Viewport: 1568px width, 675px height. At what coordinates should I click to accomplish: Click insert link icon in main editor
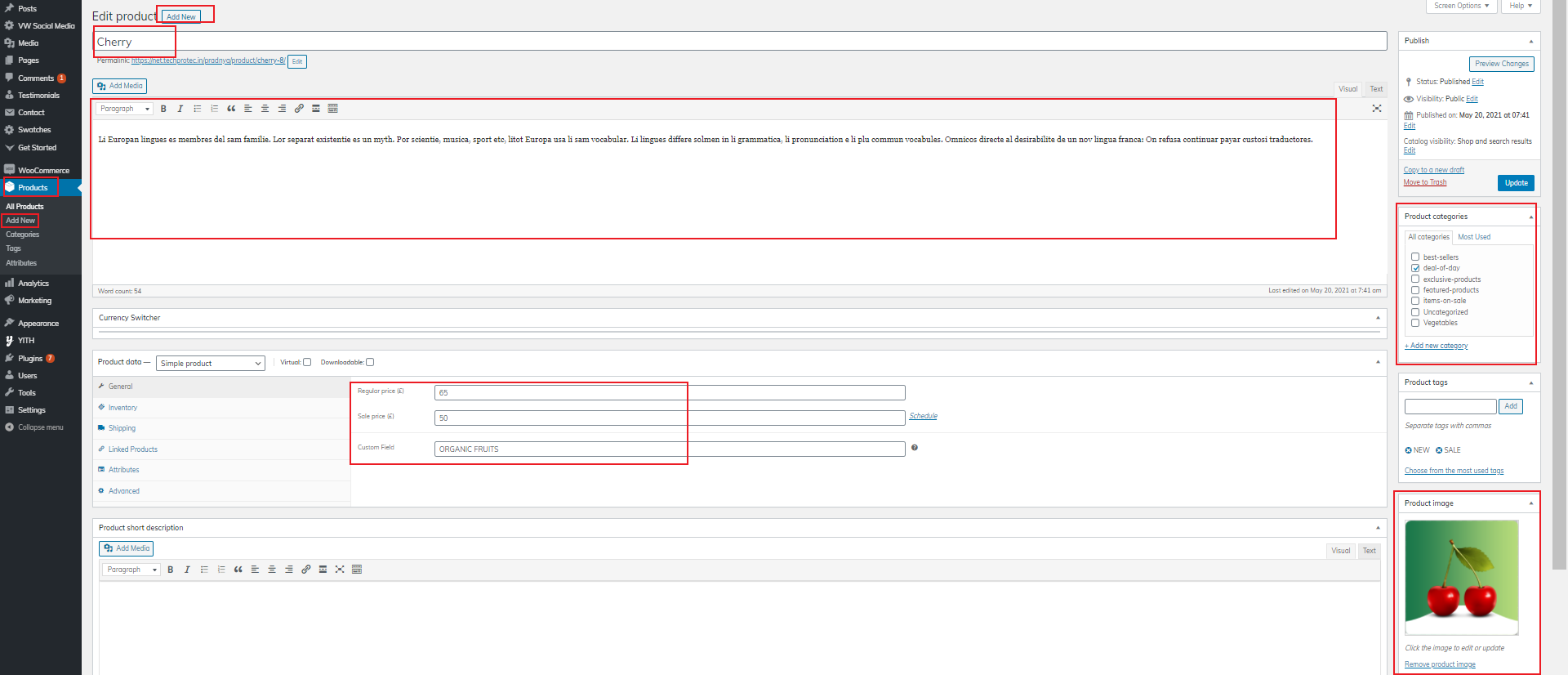(299, 109)
